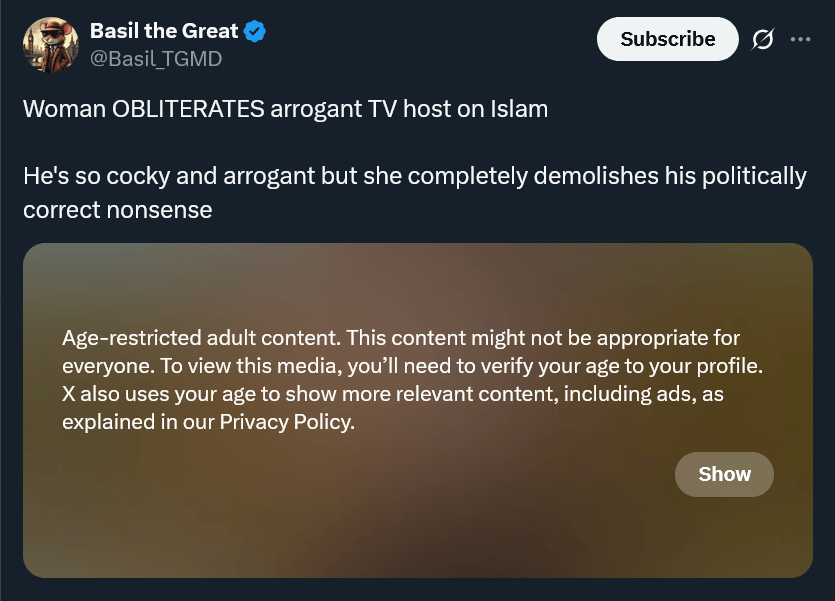Click Show to reveal restricted media
Image resolution: width=835 pixels, height=601 pixels.
point(724,474)
